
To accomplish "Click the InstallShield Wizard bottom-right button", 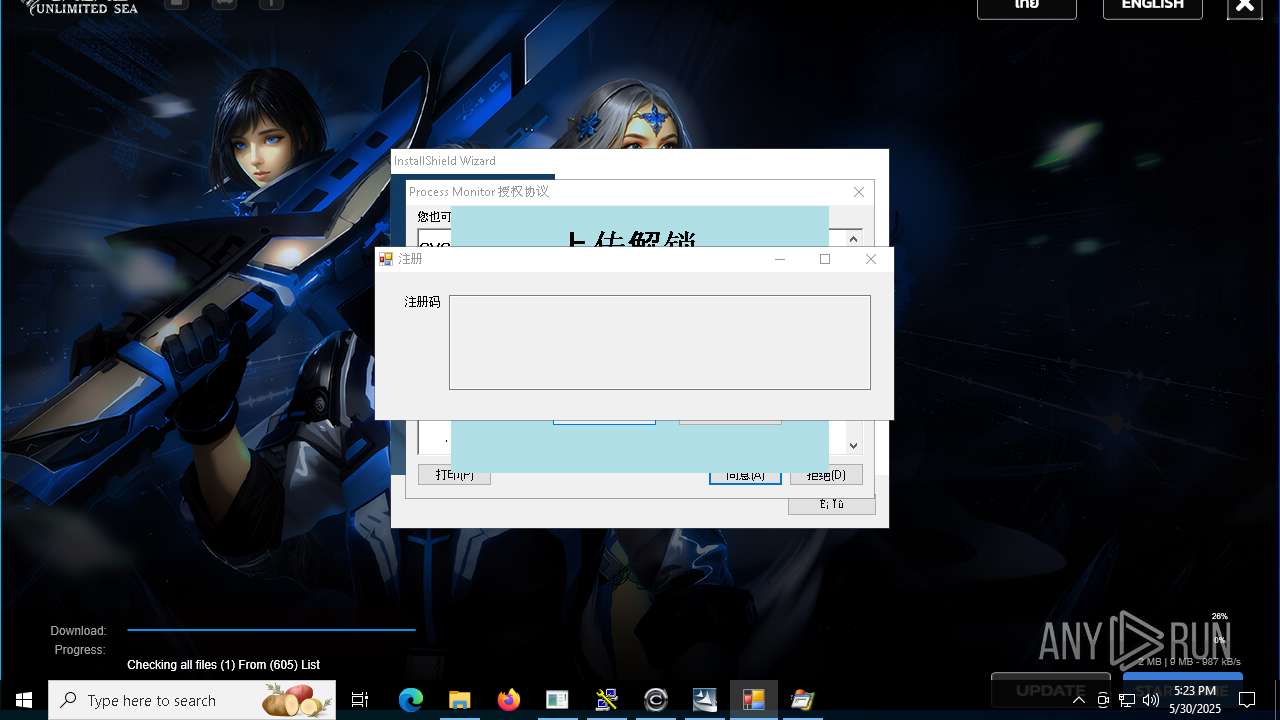I will tap(831, 505).
